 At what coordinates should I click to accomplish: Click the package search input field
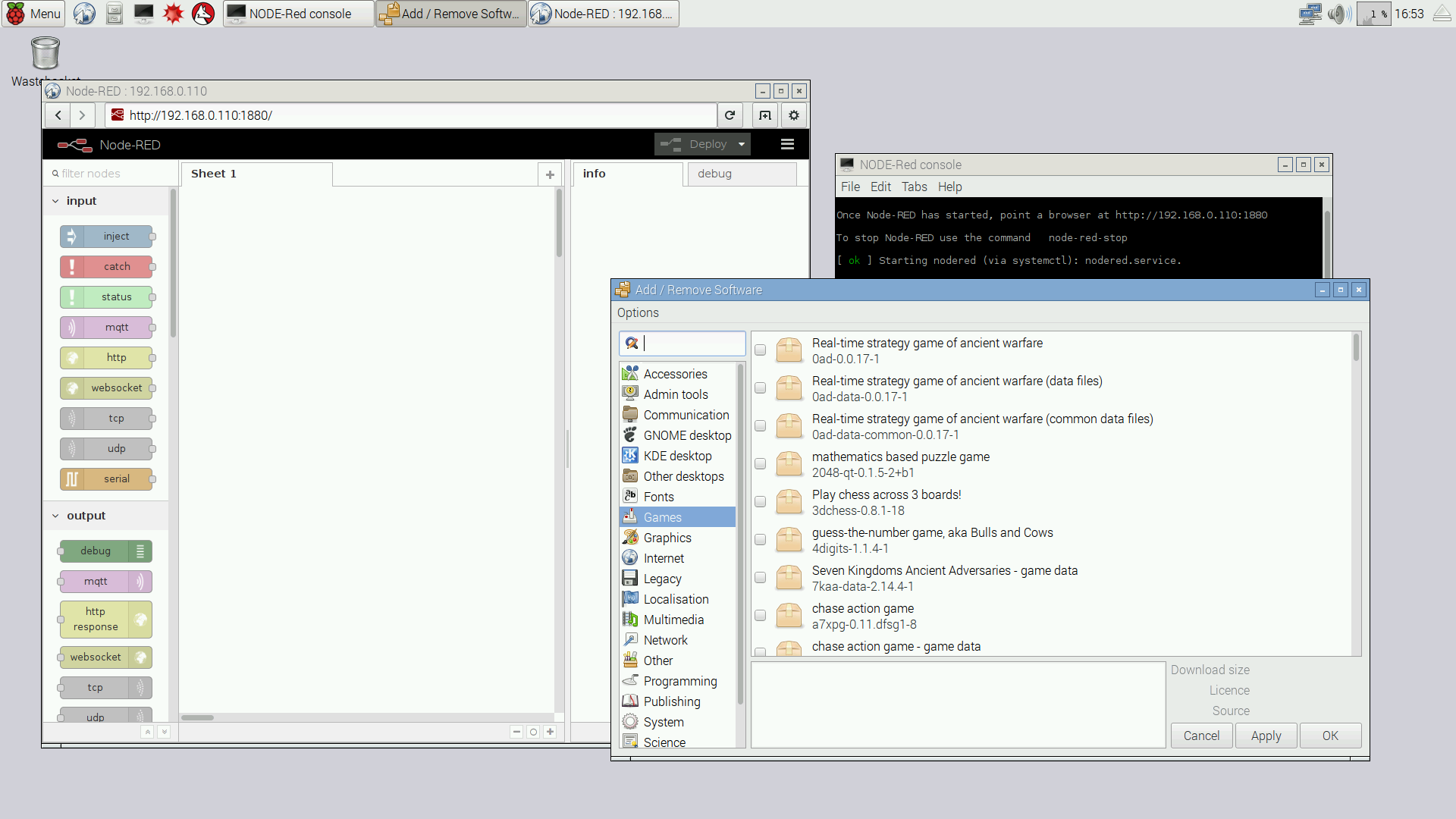click(682, 344)
